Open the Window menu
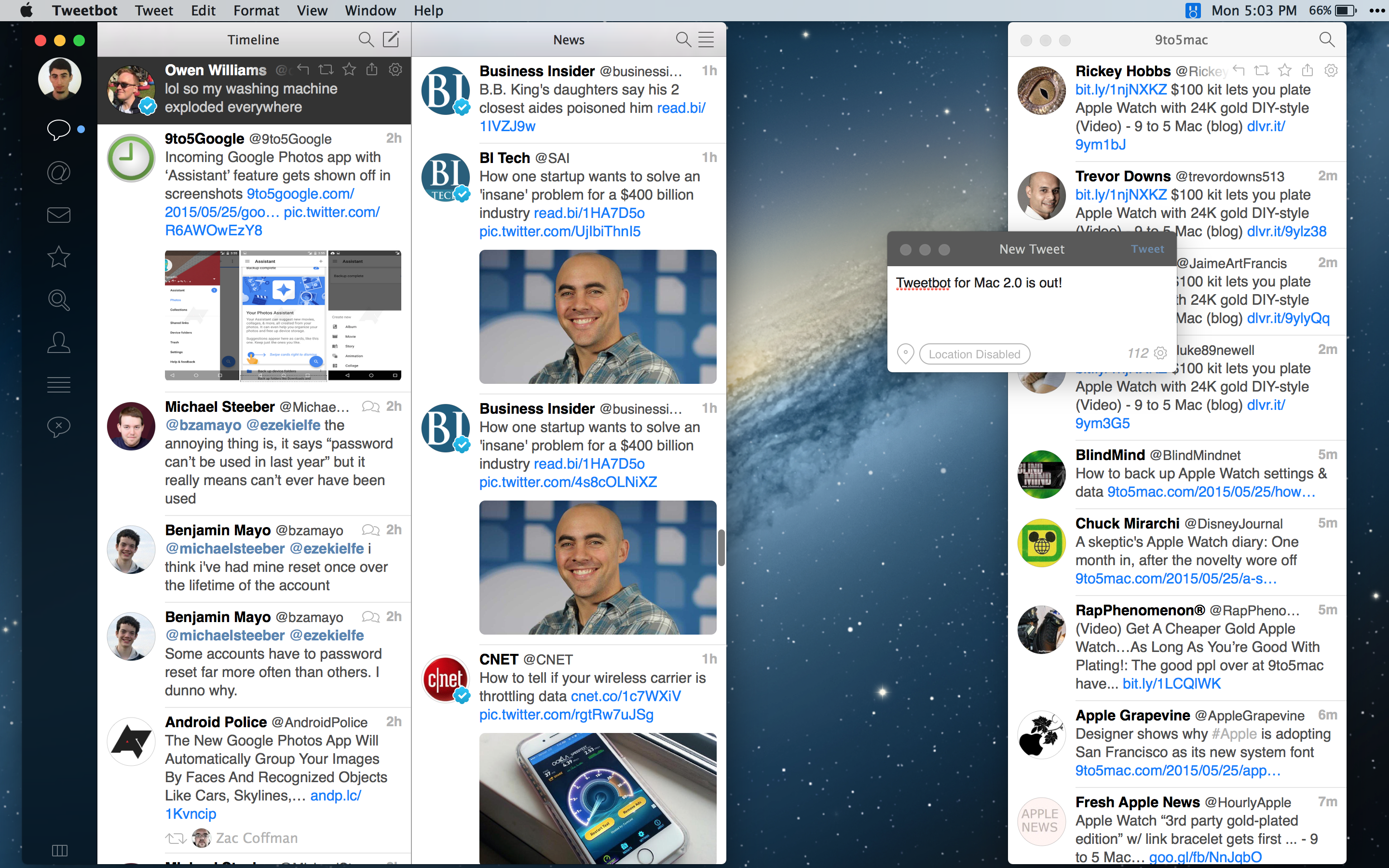Screen dimensions: 1389x868 [x=370, y=10]
